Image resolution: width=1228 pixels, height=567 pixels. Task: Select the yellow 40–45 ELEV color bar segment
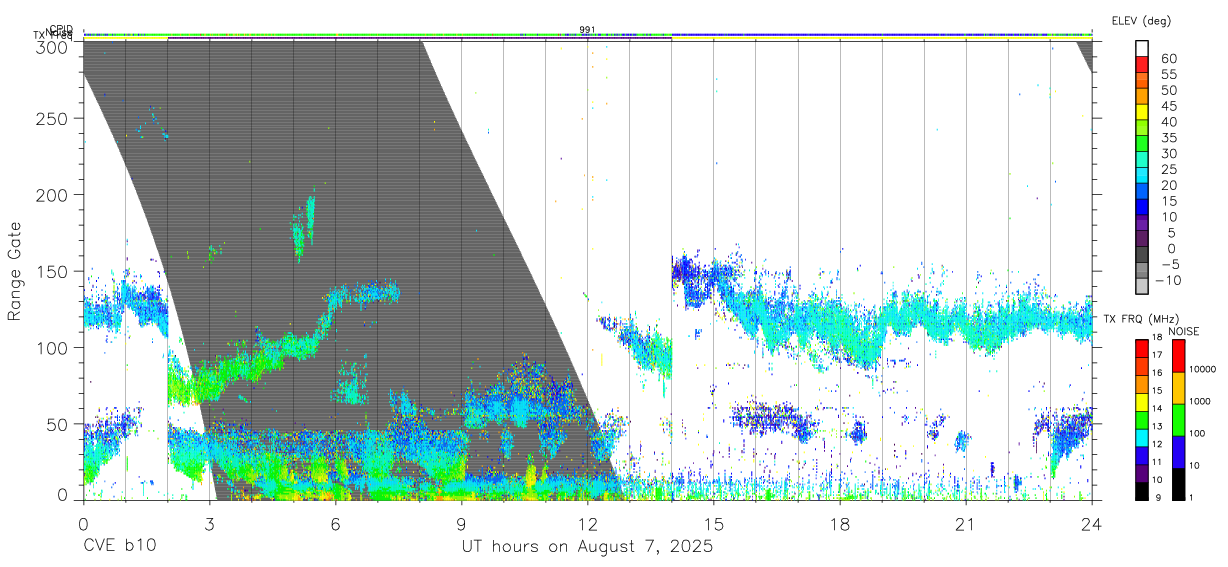[1143, 113]
